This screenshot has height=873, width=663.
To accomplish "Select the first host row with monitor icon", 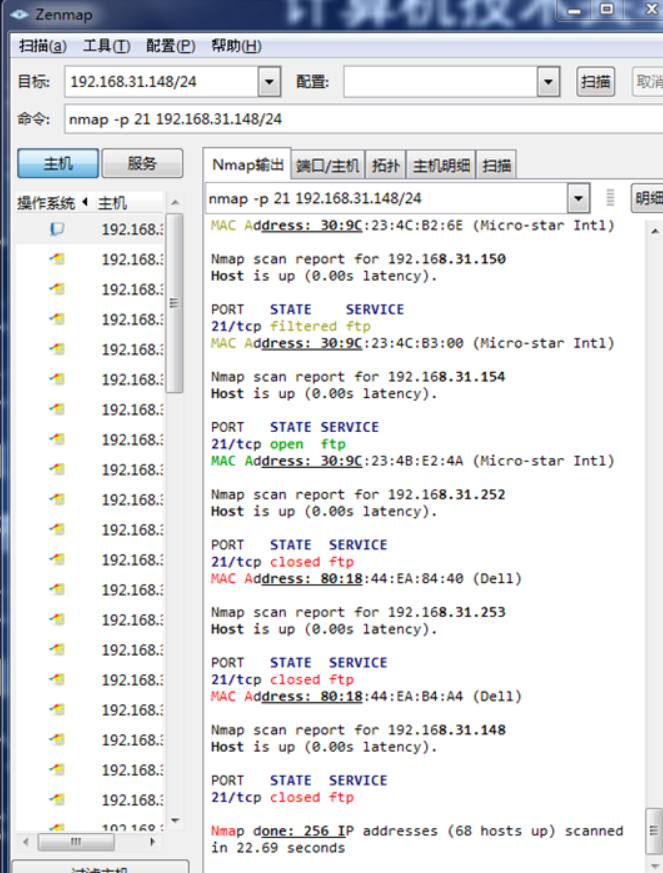I will click(x=91, y=229).
